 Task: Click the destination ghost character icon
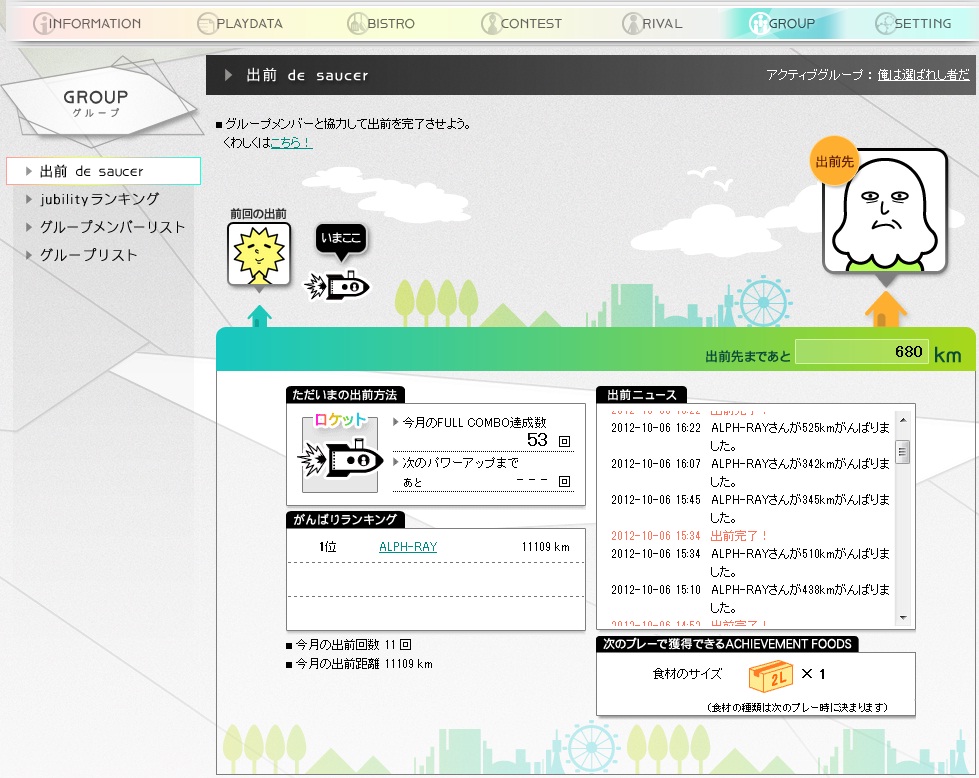tap(884, 210)
